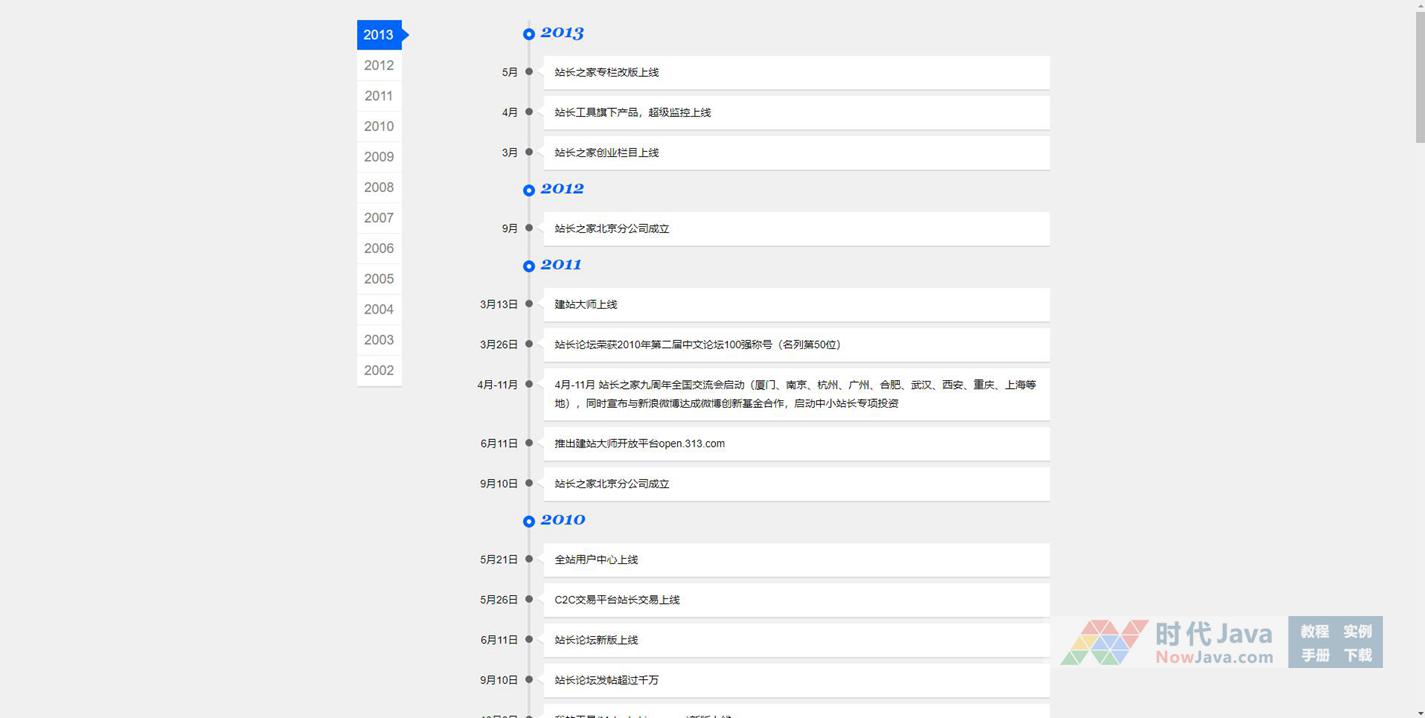Go to 2008 in the year list

coord(379,188)
